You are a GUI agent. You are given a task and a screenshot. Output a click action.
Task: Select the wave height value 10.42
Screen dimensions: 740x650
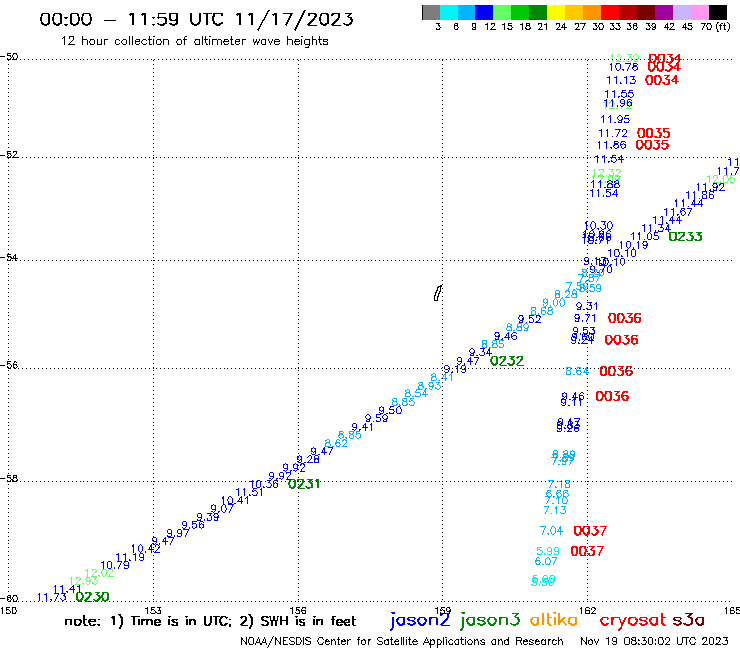pos(146,549)
